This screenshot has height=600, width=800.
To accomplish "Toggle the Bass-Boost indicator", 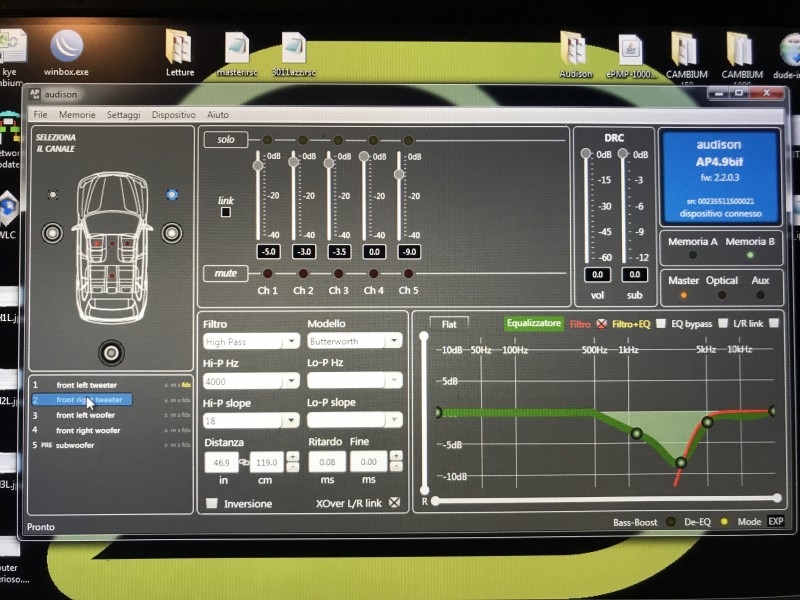I will tap(670, 521).
